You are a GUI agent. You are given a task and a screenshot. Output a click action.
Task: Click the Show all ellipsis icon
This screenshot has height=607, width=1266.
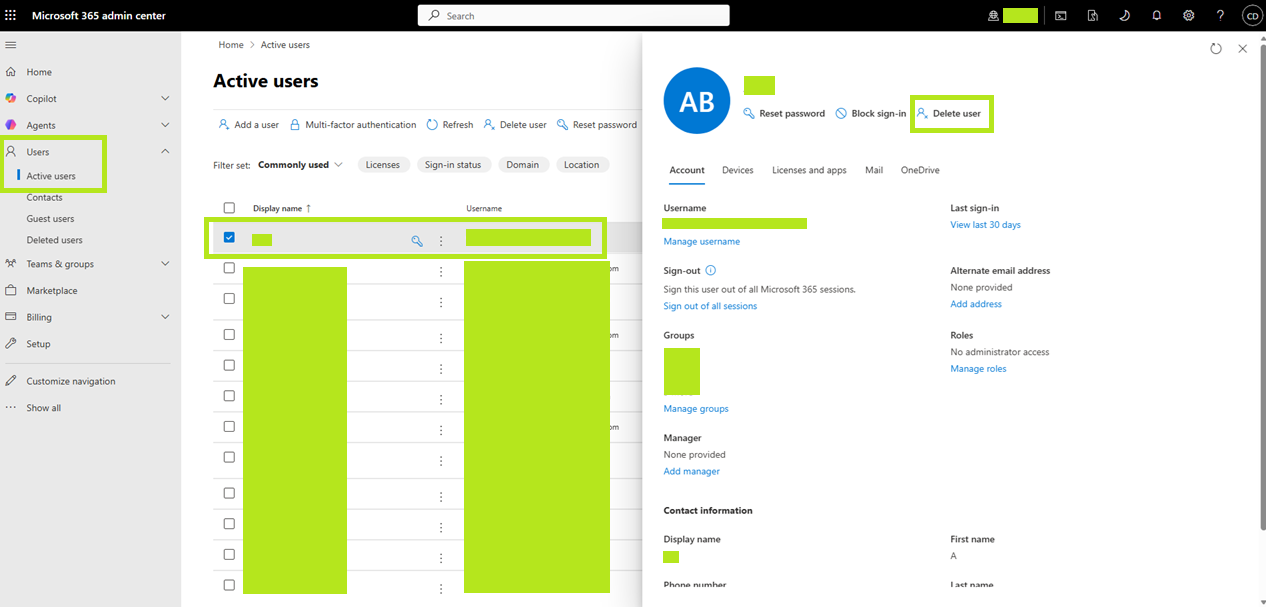pyautogui.click(x=11, y=408)
